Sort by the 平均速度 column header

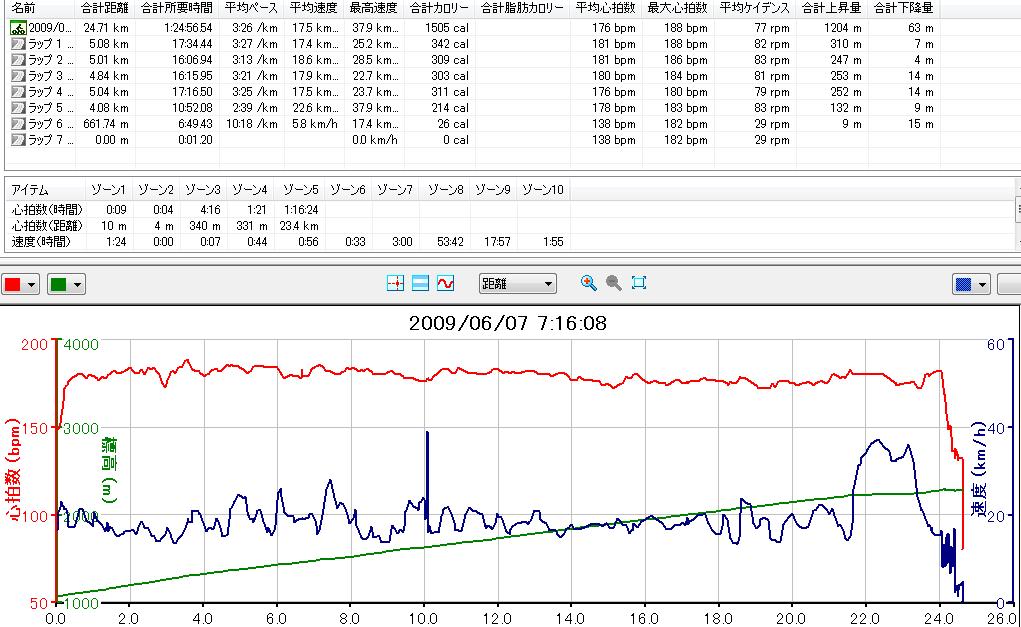[x=313, y=8]
